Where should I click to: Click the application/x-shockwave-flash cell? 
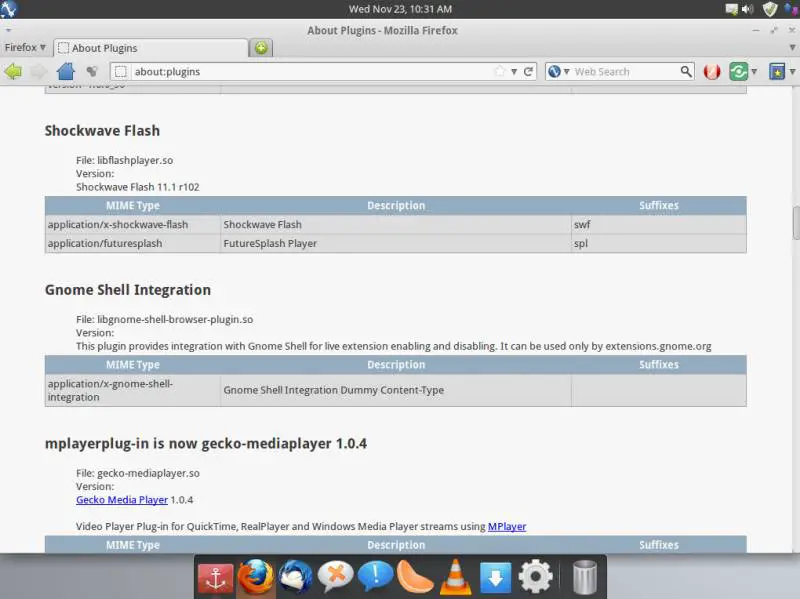[133, 224]
